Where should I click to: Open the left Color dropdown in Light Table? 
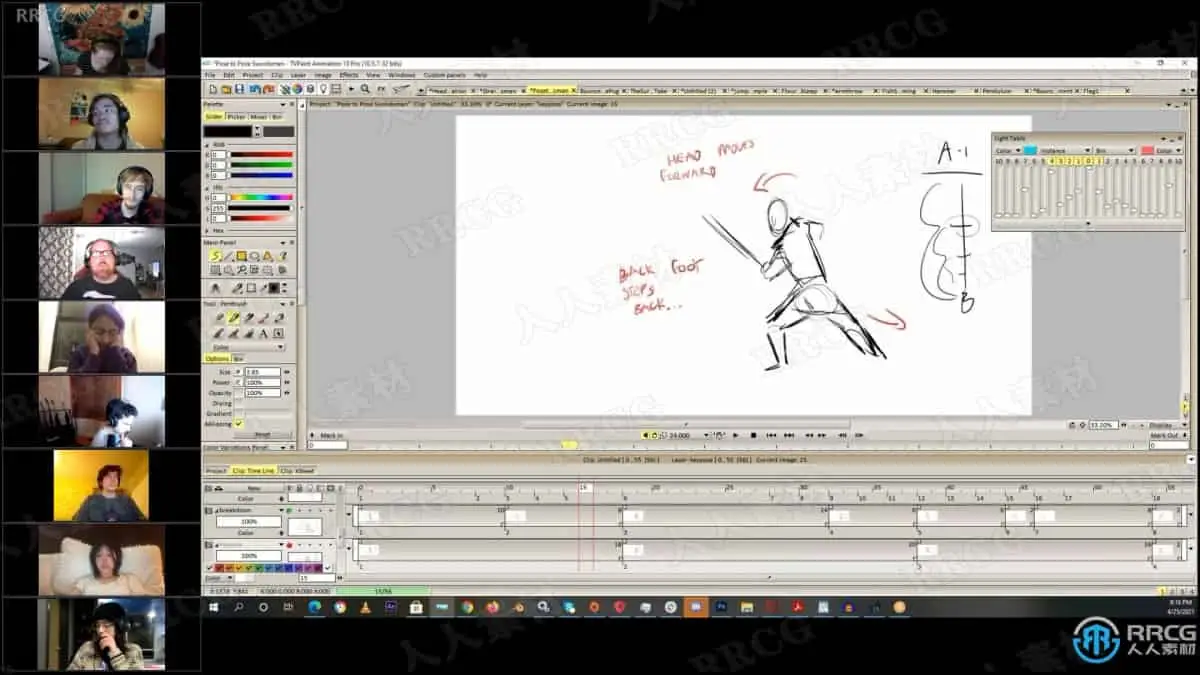click(x=1008, y=151)
